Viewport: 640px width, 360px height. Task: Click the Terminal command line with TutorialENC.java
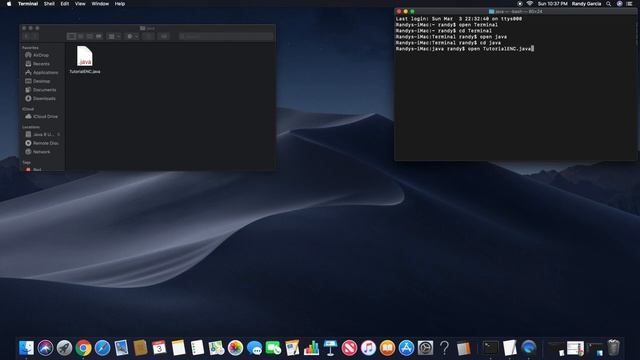[x=464, y=49]
